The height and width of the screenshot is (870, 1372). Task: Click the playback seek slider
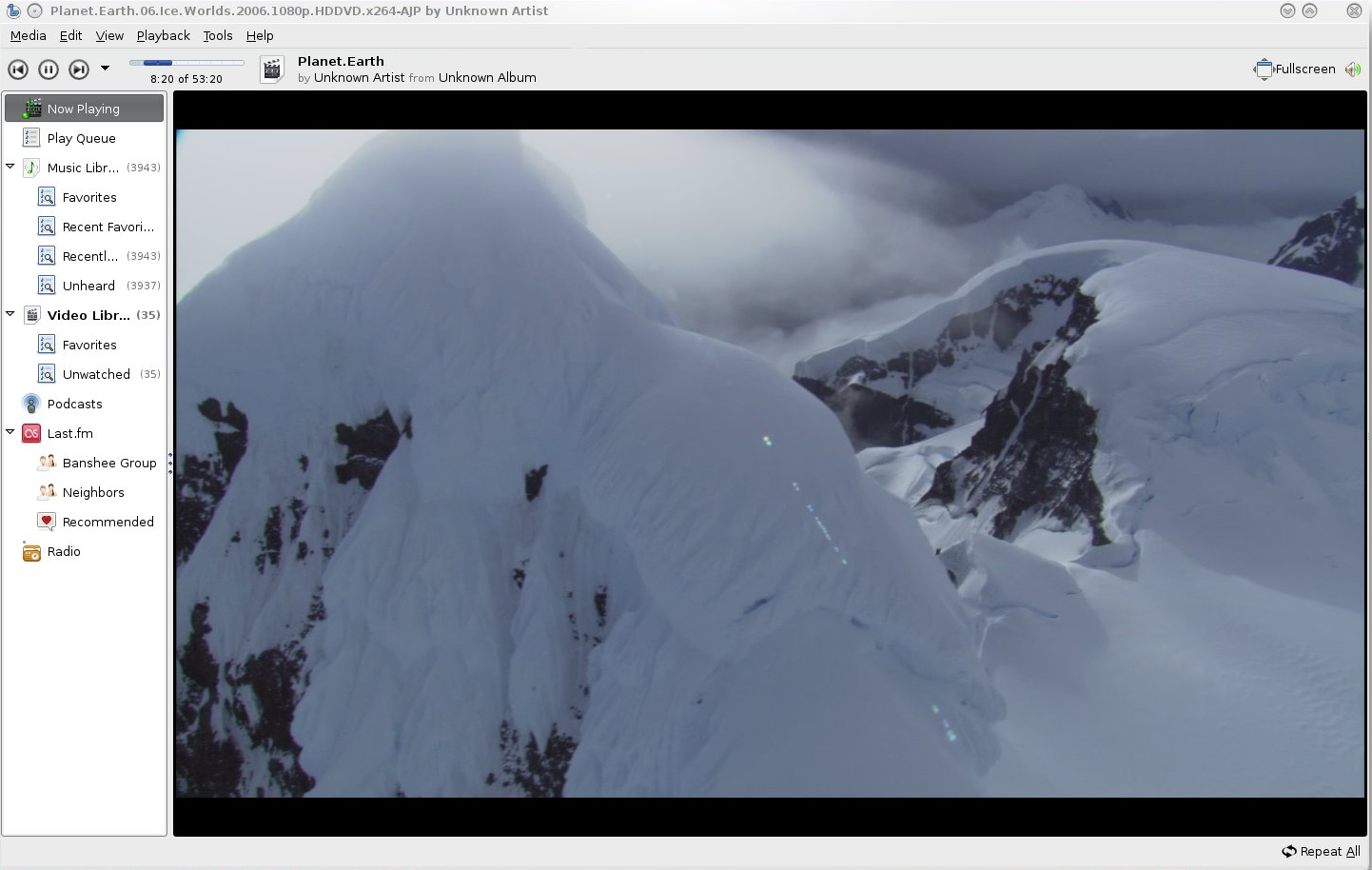pyautogui.click(x=186, y=63)
